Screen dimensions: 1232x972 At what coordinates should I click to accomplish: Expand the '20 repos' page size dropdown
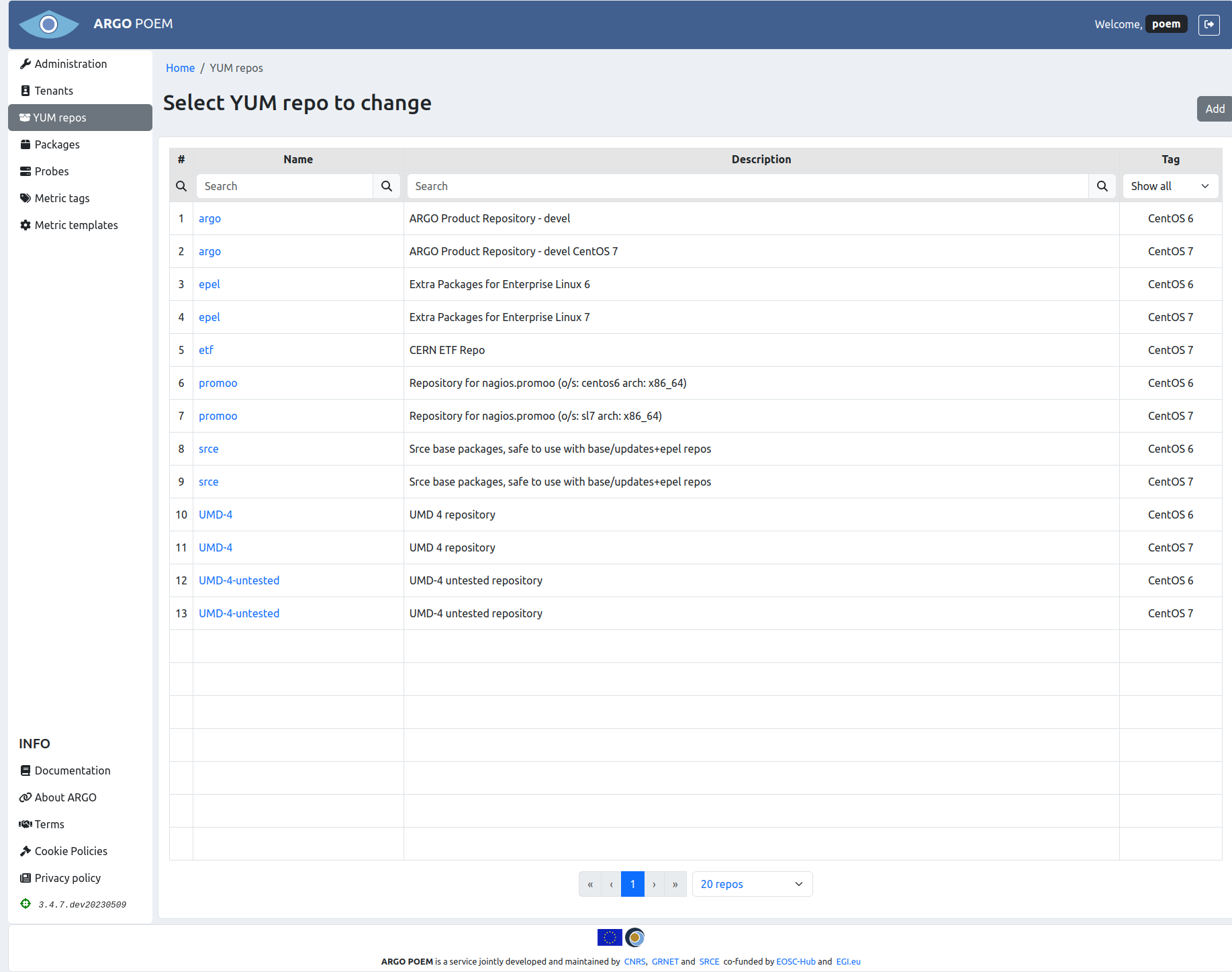751,884
